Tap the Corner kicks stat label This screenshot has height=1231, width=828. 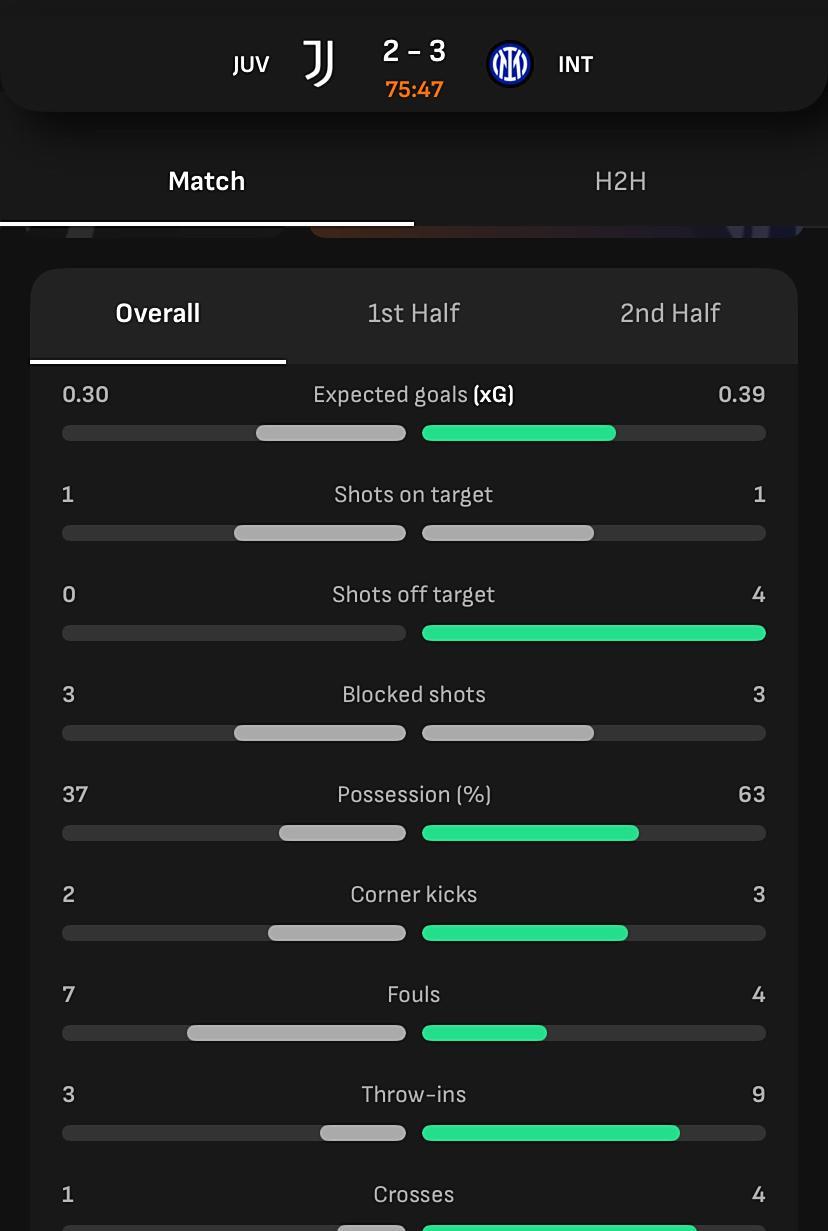click(414, 895)
